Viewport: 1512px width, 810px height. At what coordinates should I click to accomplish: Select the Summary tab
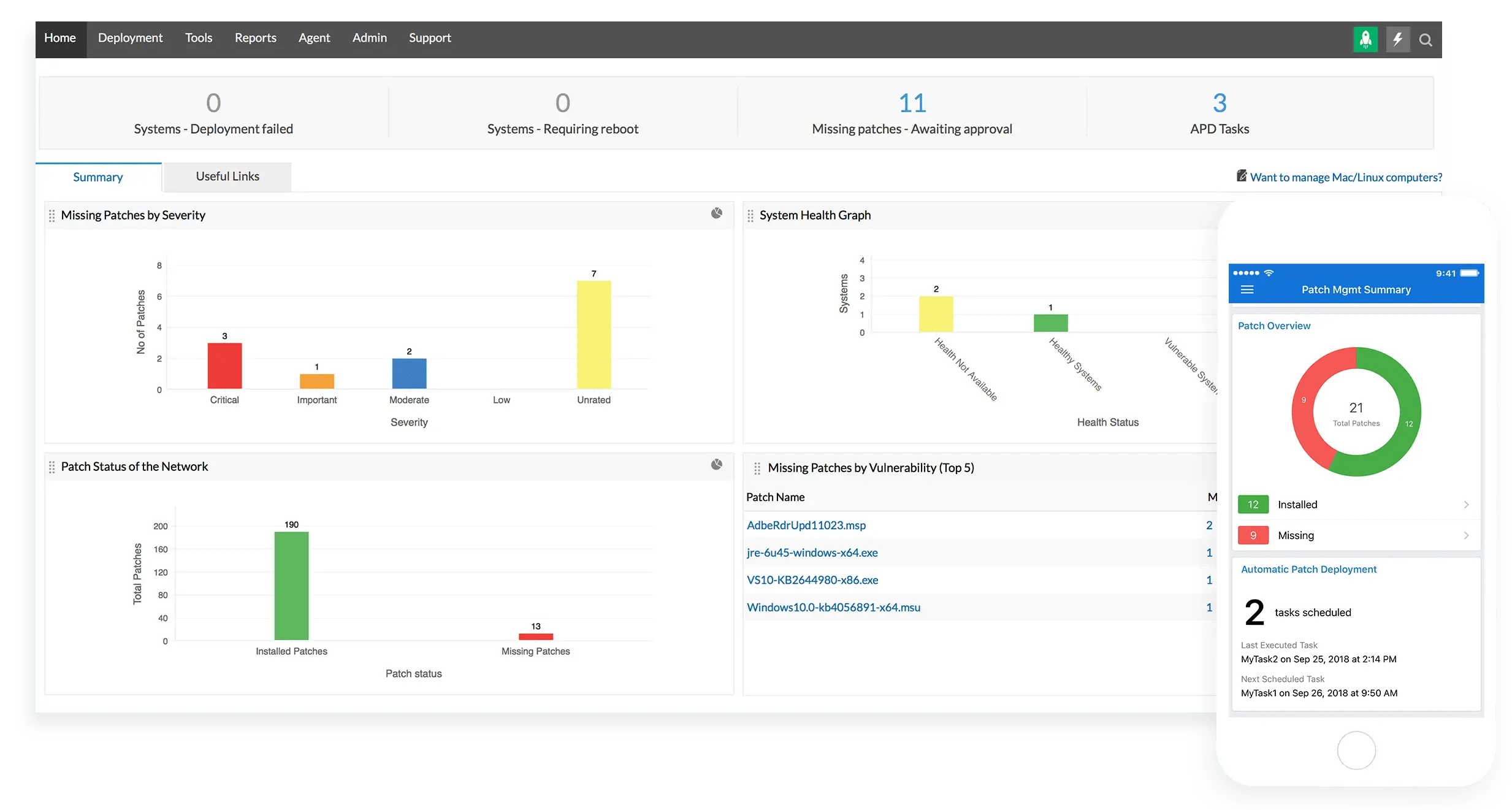[x=97, y=177]
